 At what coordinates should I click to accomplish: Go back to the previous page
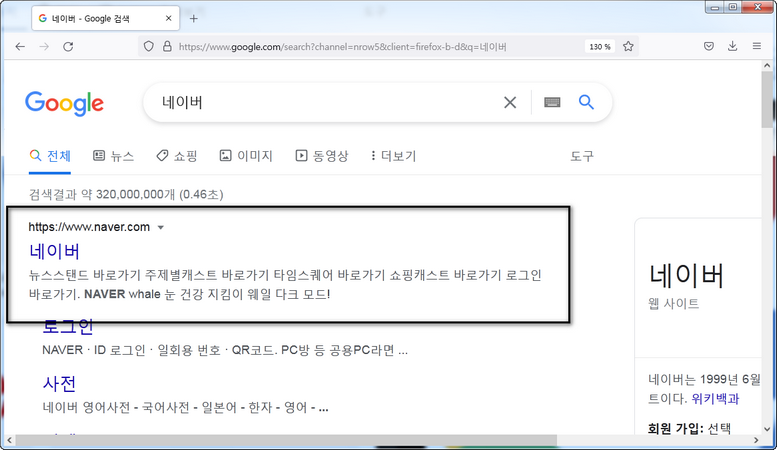(20, 47)
